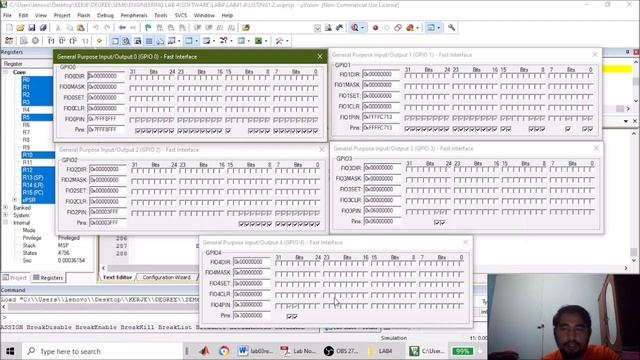Create a new file from the toolbar
640x360 pixels.
coord(9,28)
